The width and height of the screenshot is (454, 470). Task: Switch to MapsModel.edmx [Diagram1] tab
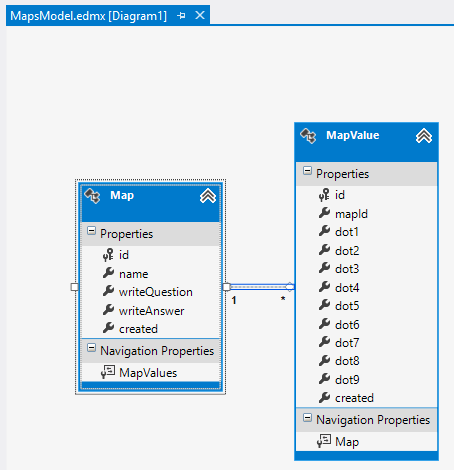click(x=89, y=16)
